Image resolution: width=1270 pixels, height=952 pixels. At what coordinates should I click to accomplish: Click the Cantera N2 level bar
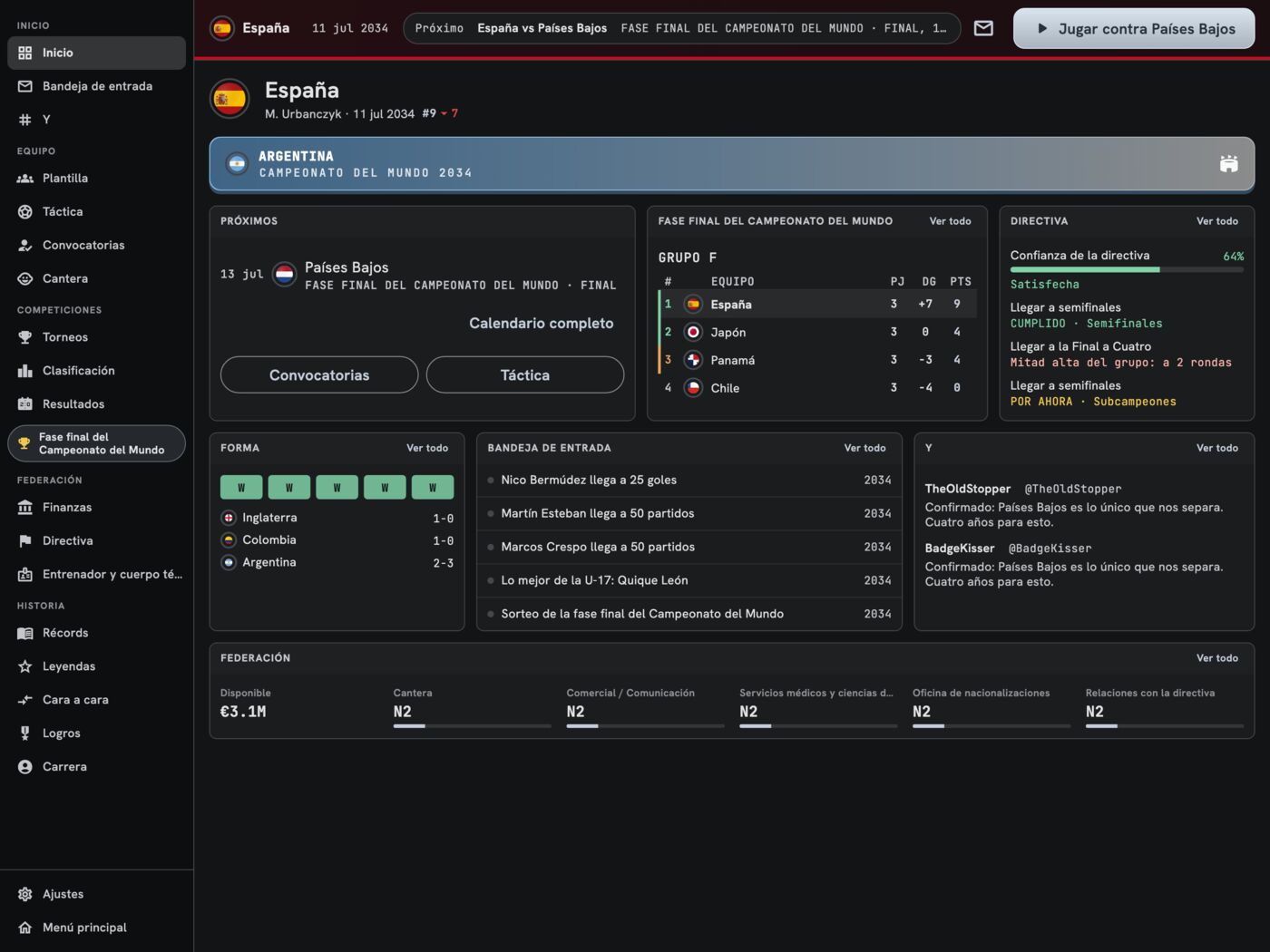click(x=472, y=726)
